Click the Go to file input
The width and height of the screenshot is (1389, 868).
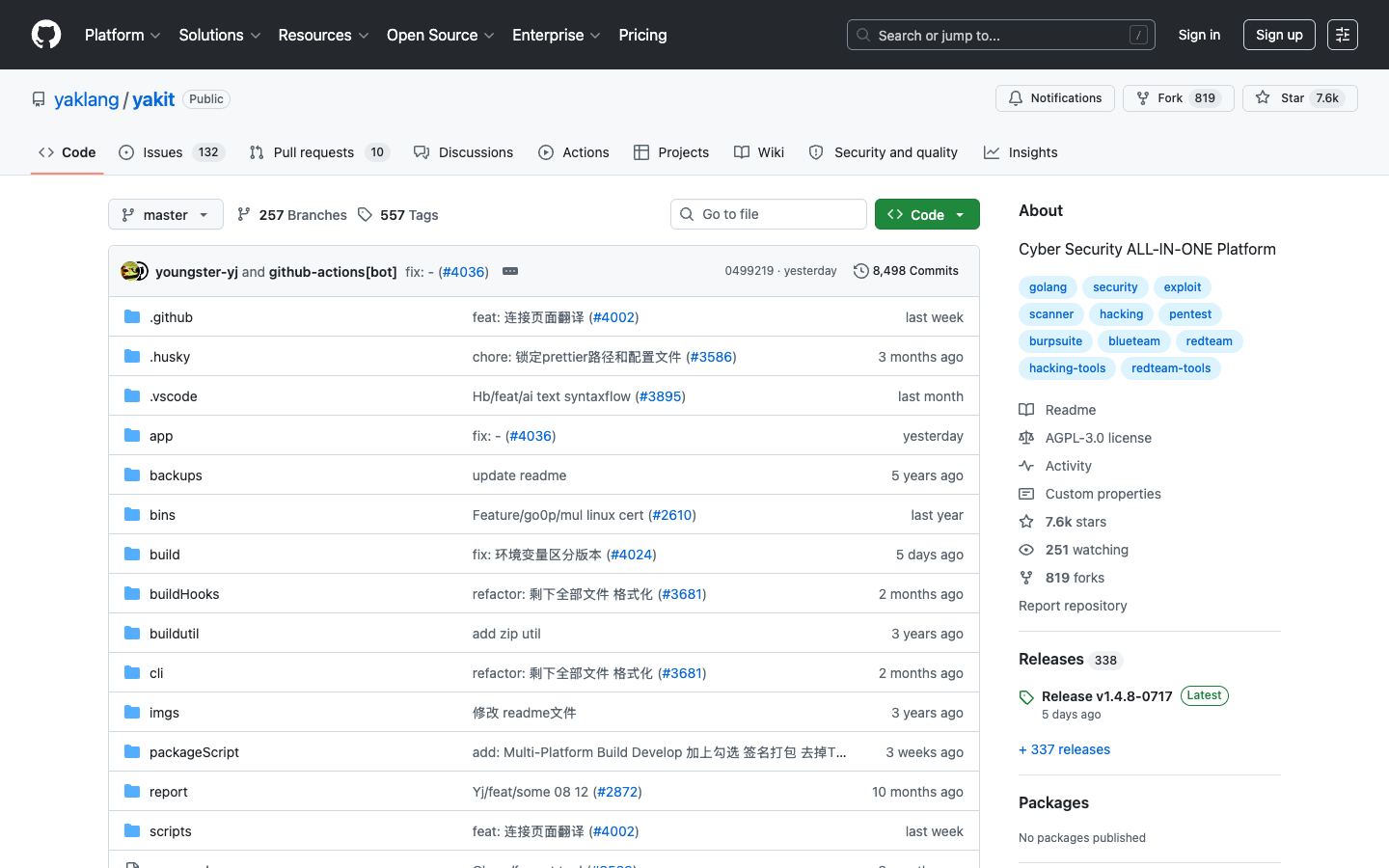click(x=769, y=214)
